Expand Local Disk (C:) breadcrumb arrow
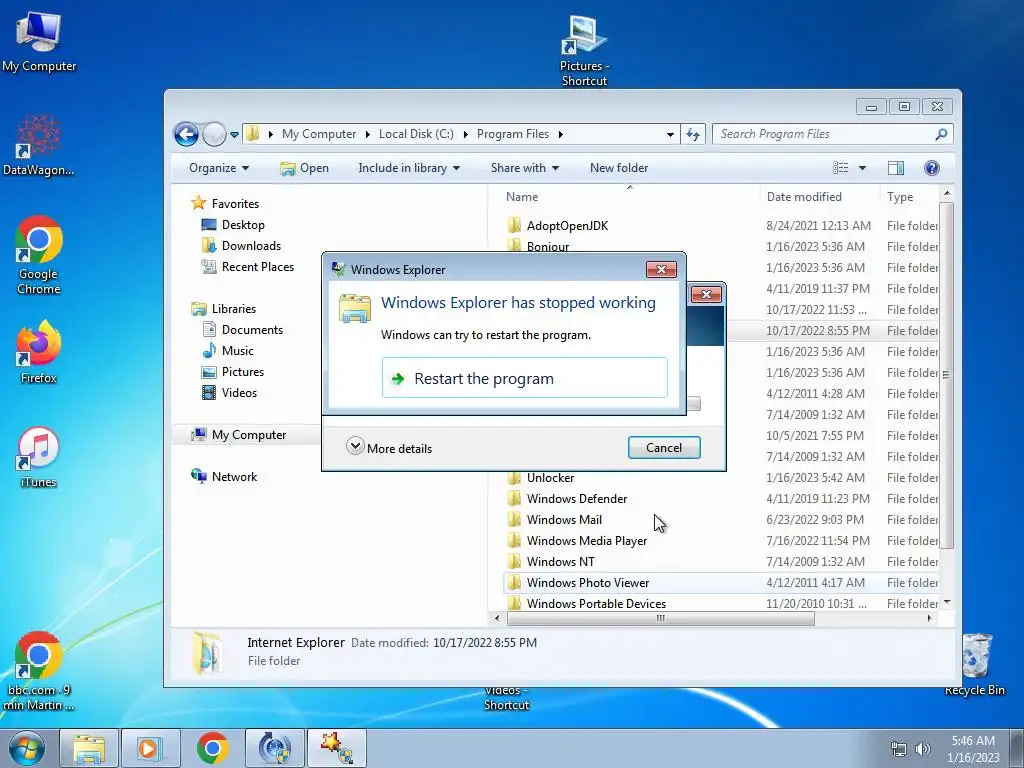The height and width of the screenshot is (768, 1024). (x=466, y=135)
